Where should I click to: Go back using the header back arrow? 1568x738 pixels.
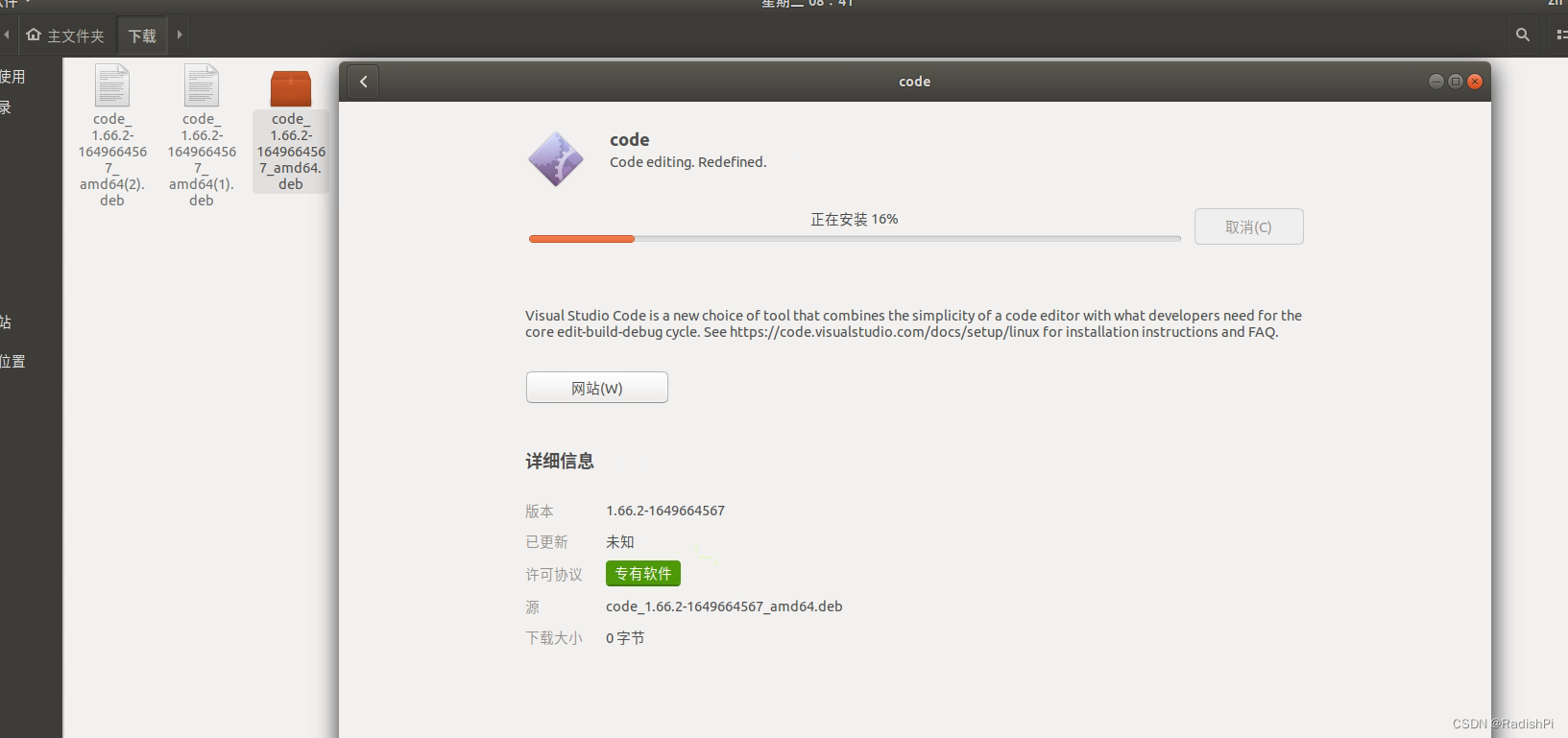coord(364,82)
